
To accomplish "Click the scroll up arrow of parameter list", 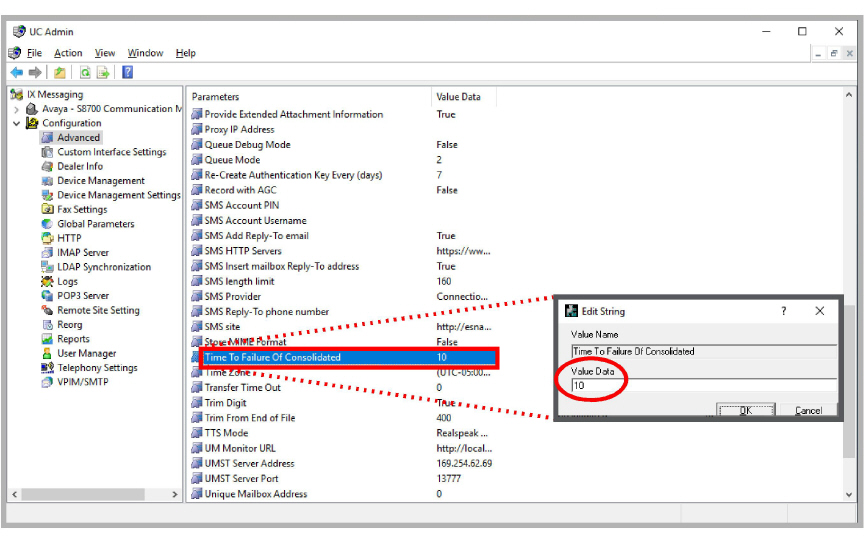I will (849, 95).
